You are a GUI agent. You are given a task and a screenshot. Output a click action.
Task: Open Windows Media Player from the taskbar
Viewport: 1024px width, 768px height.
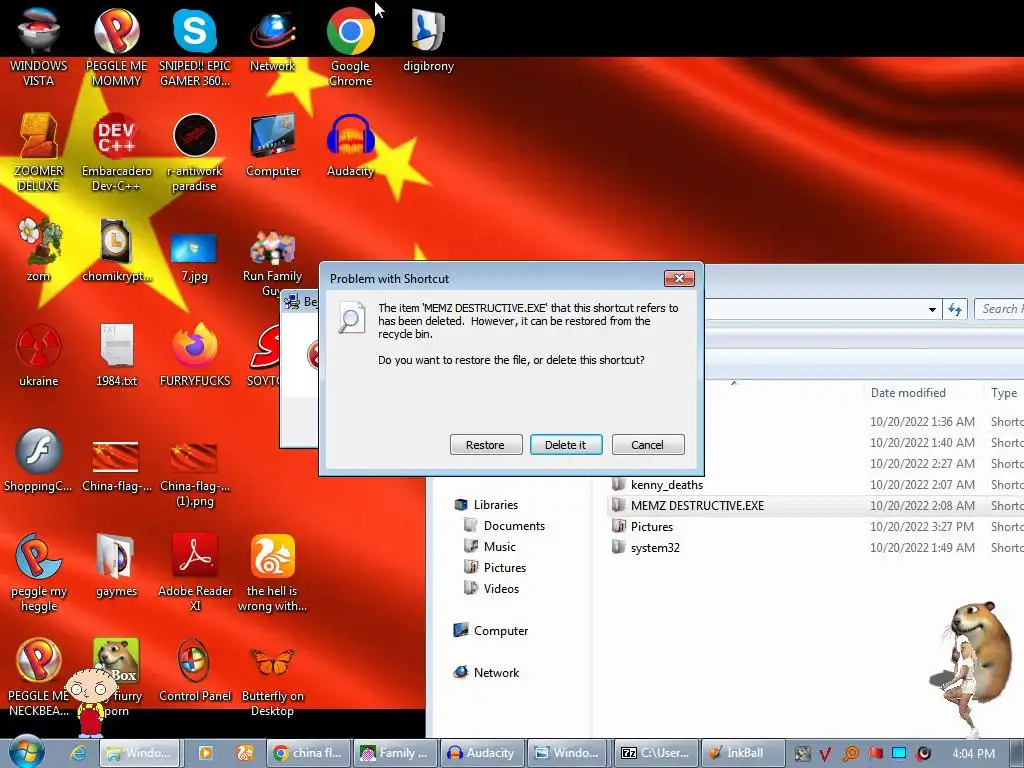(206, 753)
